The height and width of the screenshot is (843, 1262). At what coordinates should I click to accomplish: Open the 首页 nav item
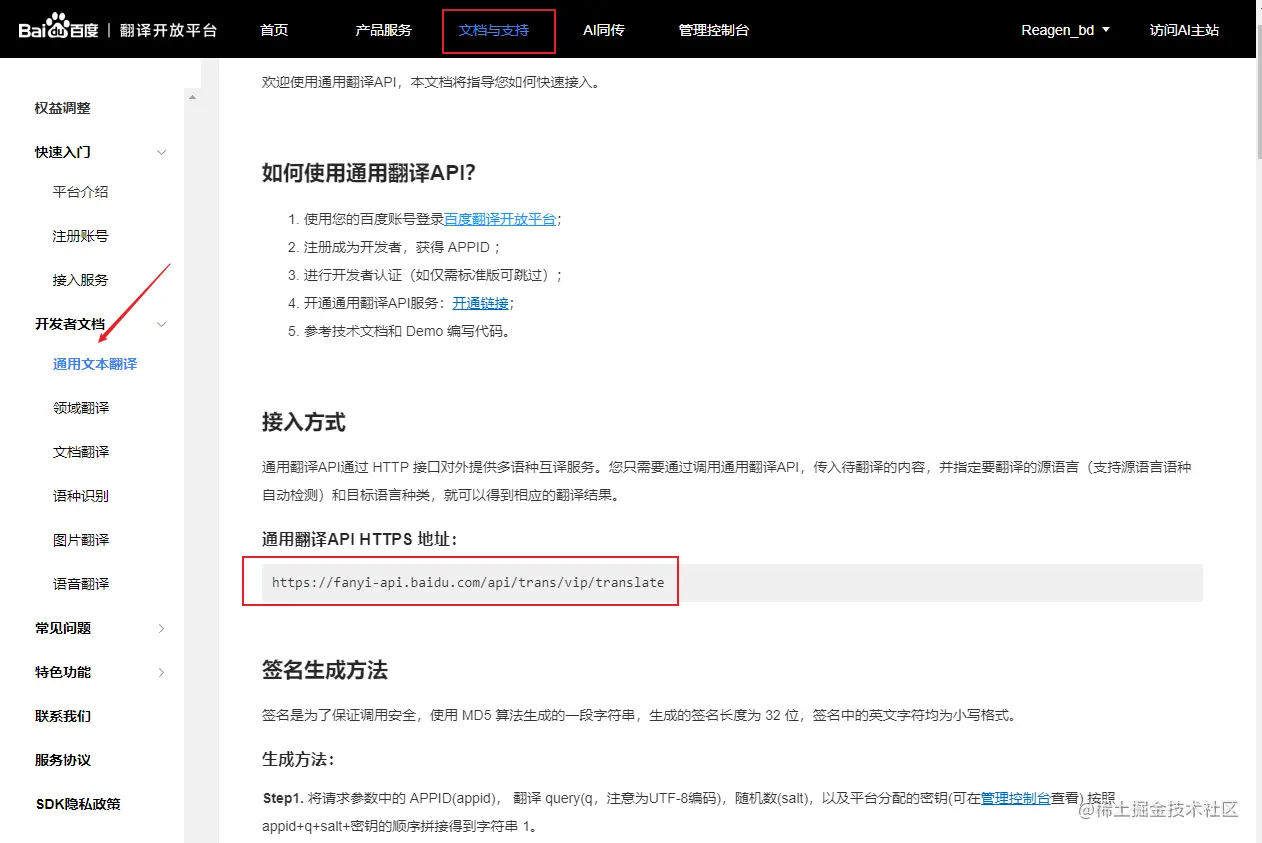274,30
